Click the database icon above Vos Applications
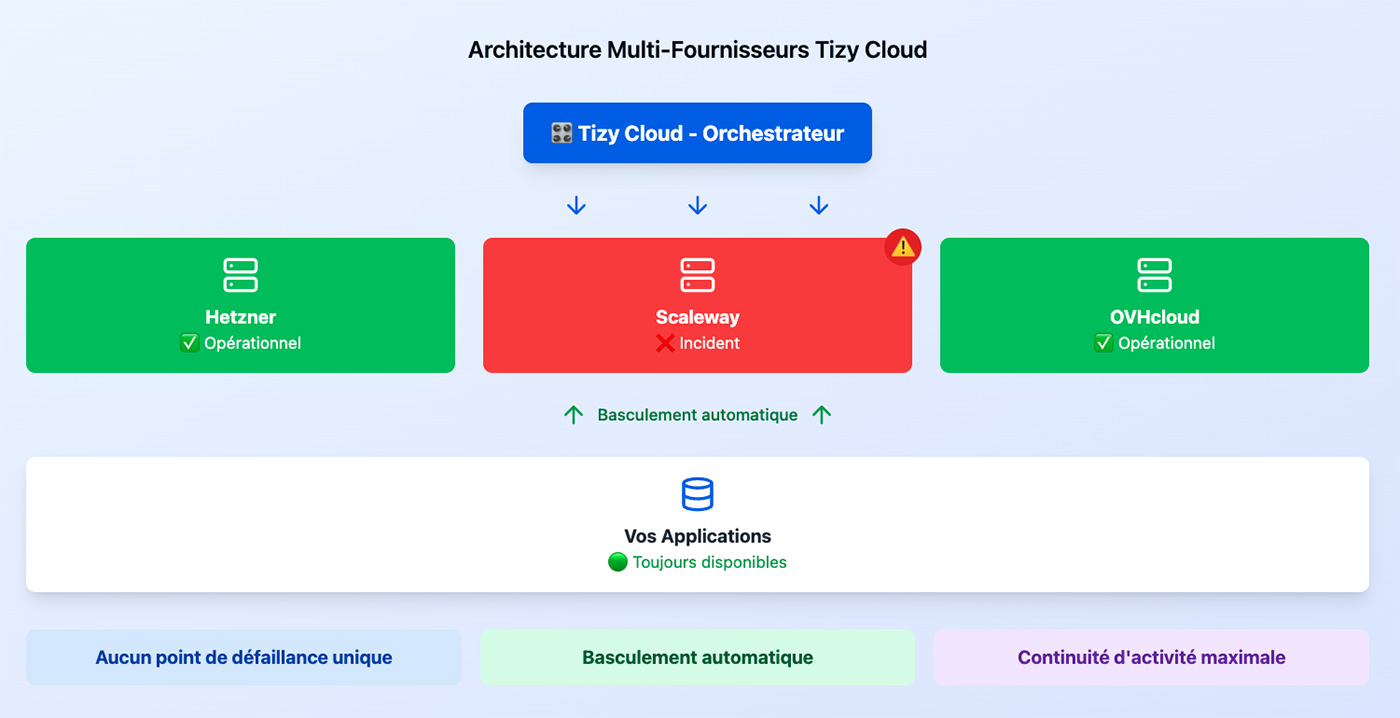1400x718 pixels. (x=697, y=494)
